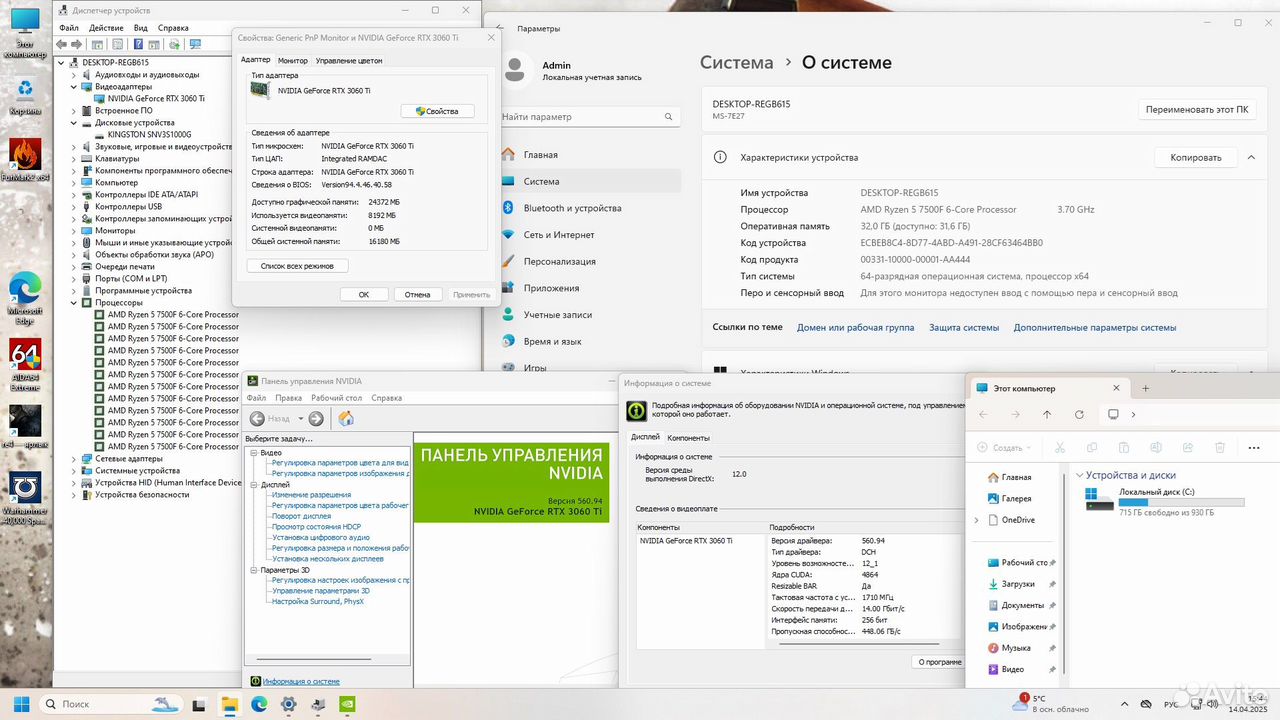Viewport: 1280px width, 720px height.
Task: Open the Защита системы link
Action: [964, 328]
